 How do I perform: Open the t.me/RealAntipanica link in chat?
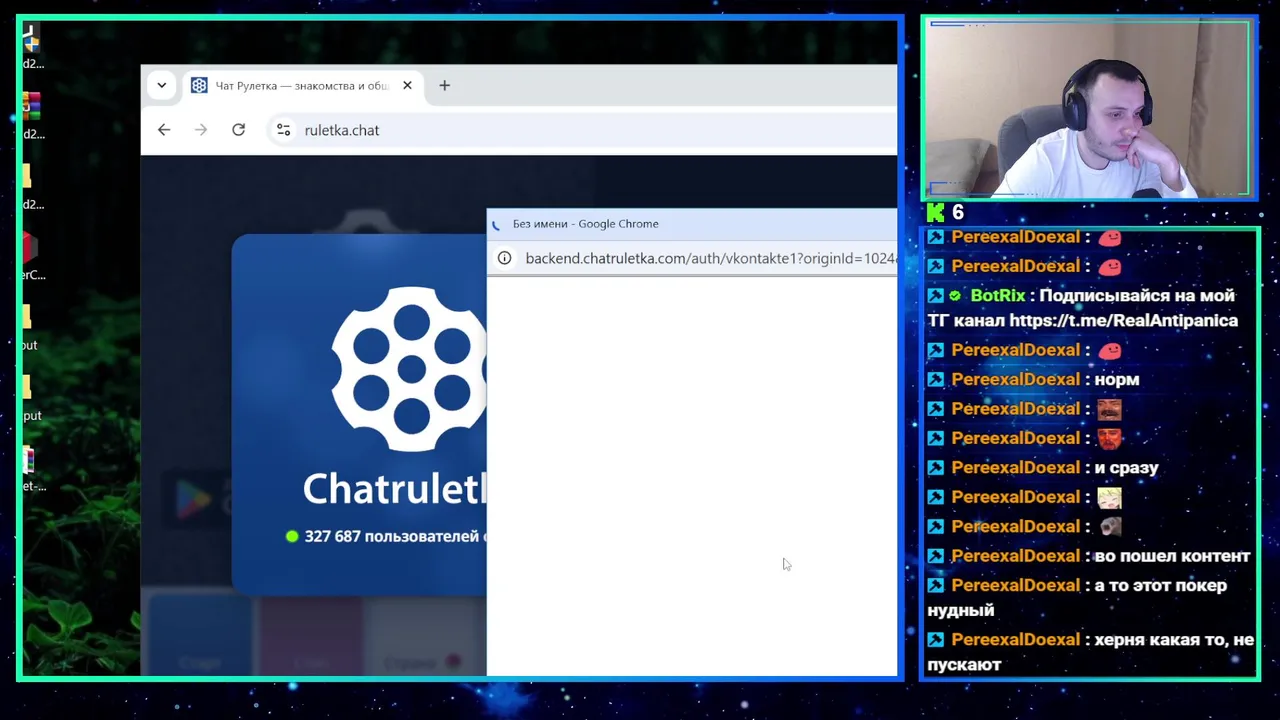[x=1123, y=321]
